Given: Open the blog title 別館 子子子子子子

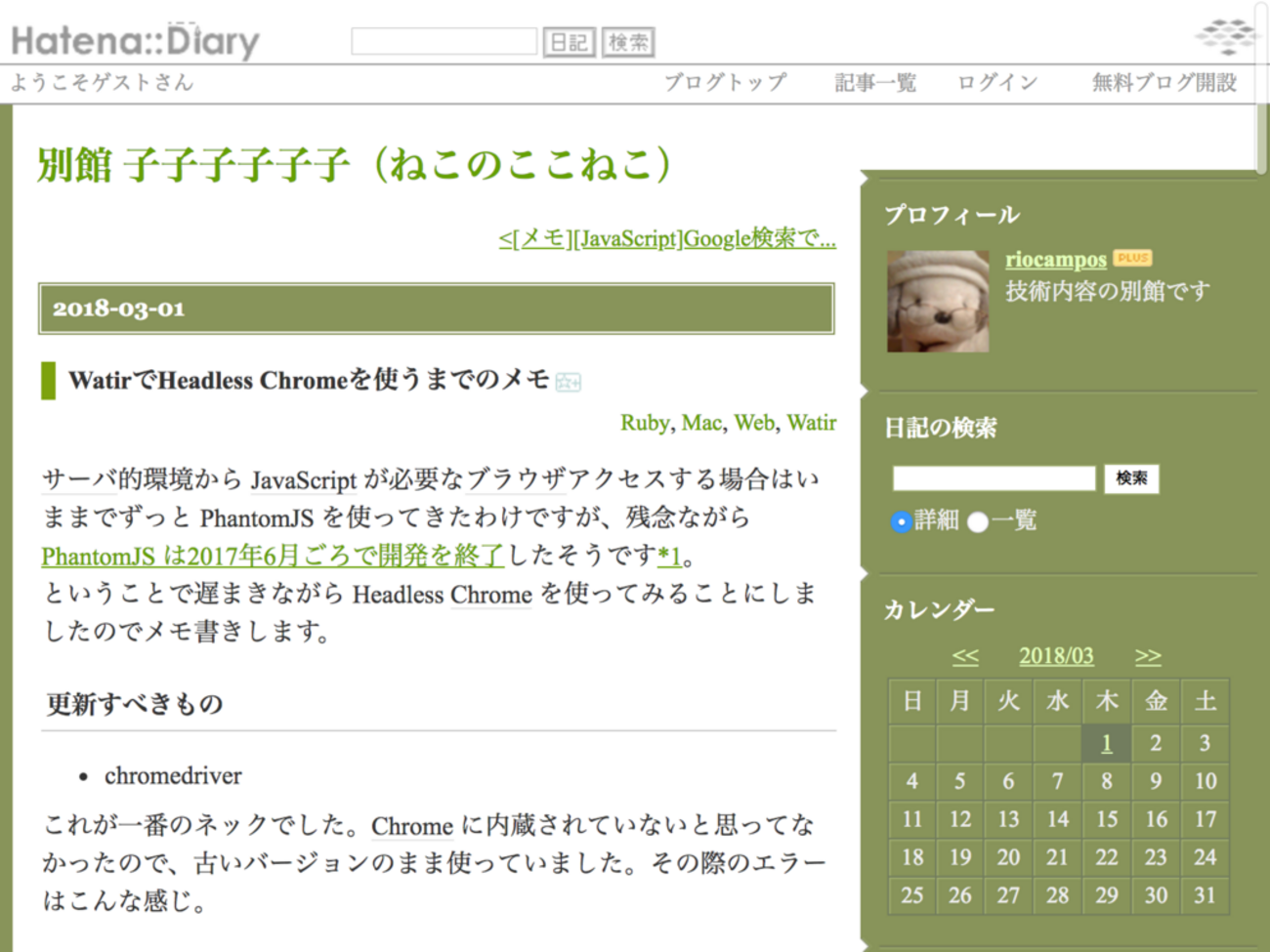Looking at the screenshot, I should pos(355,164).
